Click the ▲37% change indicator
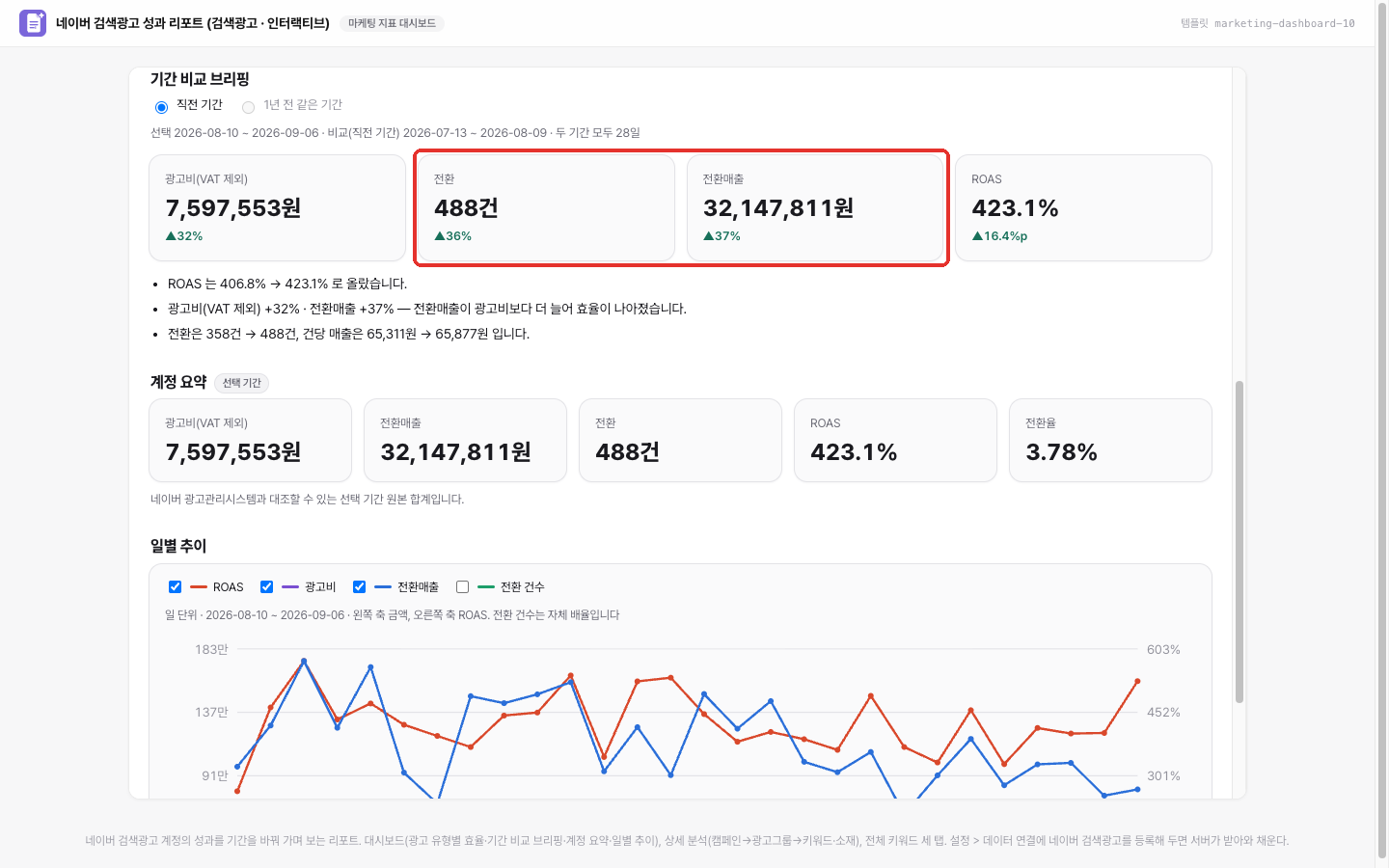The height and width of the screenshot is (868, 1389). [x=722, y=236]
